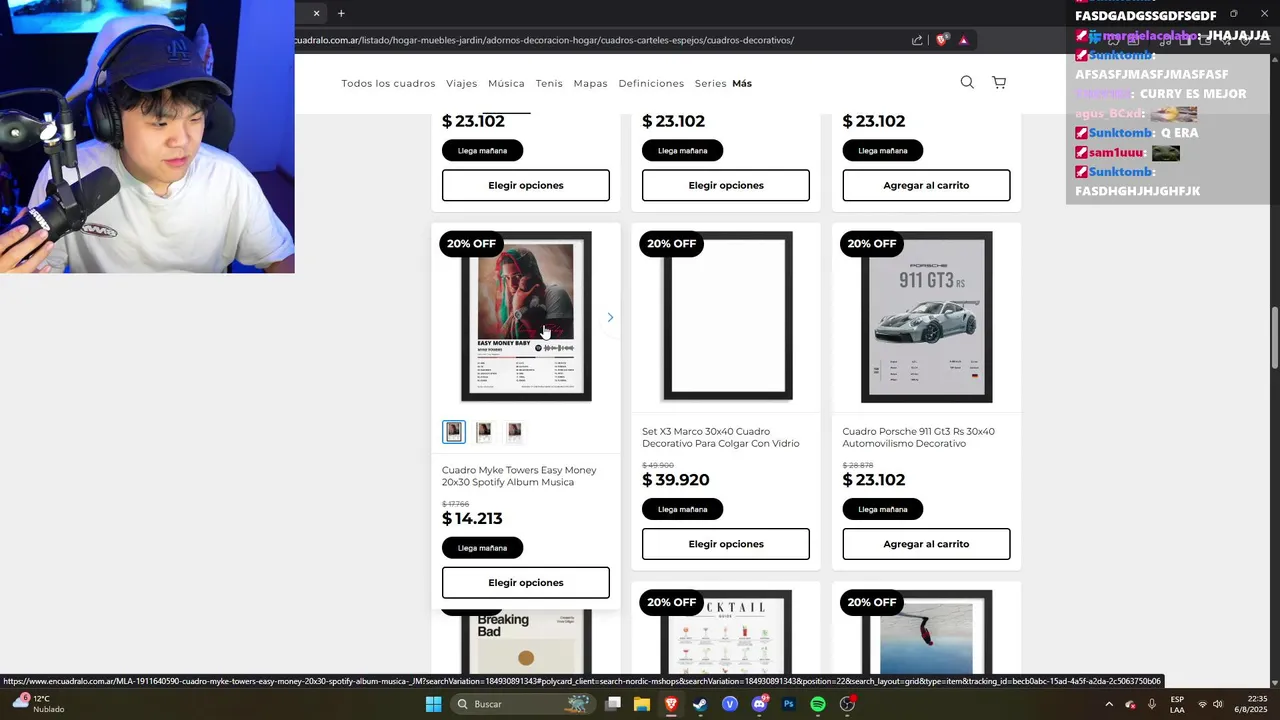
Task: Open Viajes category
Action: point(462,83)
